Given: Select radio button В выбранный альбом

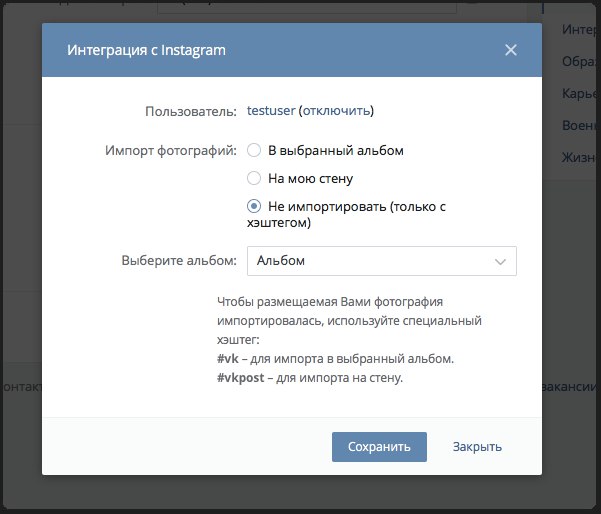Looking at the screenshot, I should pyautogui.click(x=254, y=150).
